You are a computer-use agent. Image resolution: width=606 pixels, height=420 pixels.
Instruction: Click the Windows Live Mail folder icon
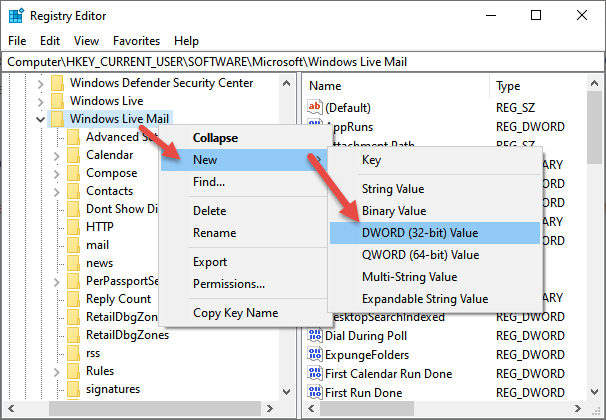58,119
